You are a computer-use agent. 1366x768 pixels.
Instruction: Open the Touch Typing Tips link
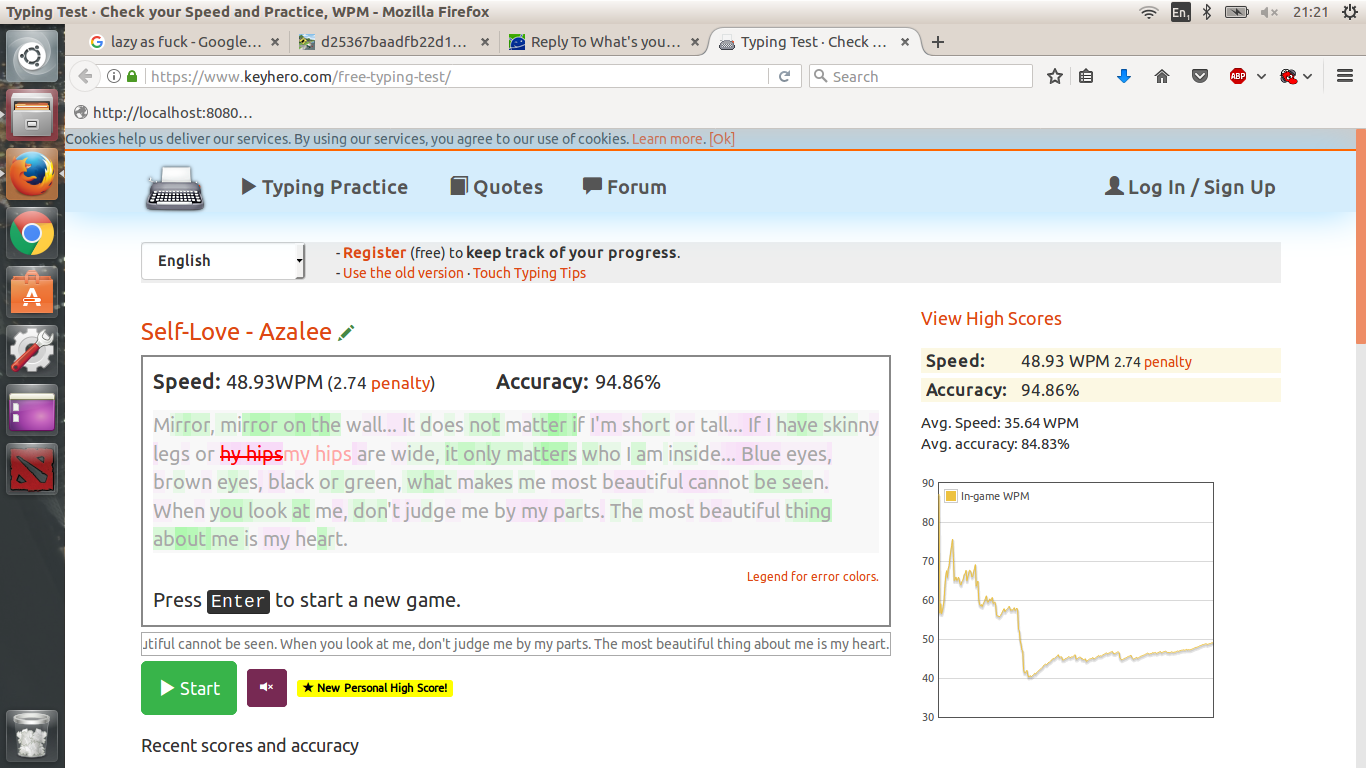pyautogui.click(x=529, y=273)
